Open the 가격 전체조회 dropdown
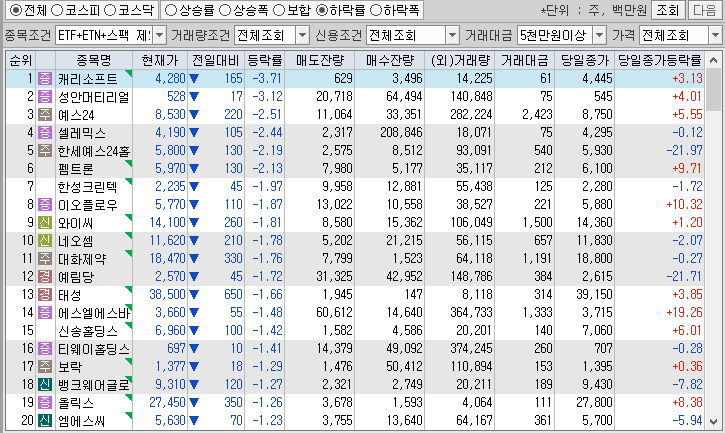 (715, 35)
